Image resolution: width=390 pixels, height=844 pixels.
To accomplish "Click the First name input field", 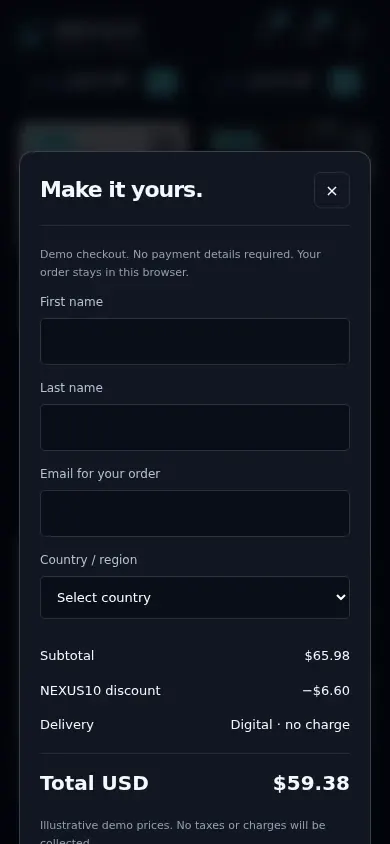I will coord(195,341).
